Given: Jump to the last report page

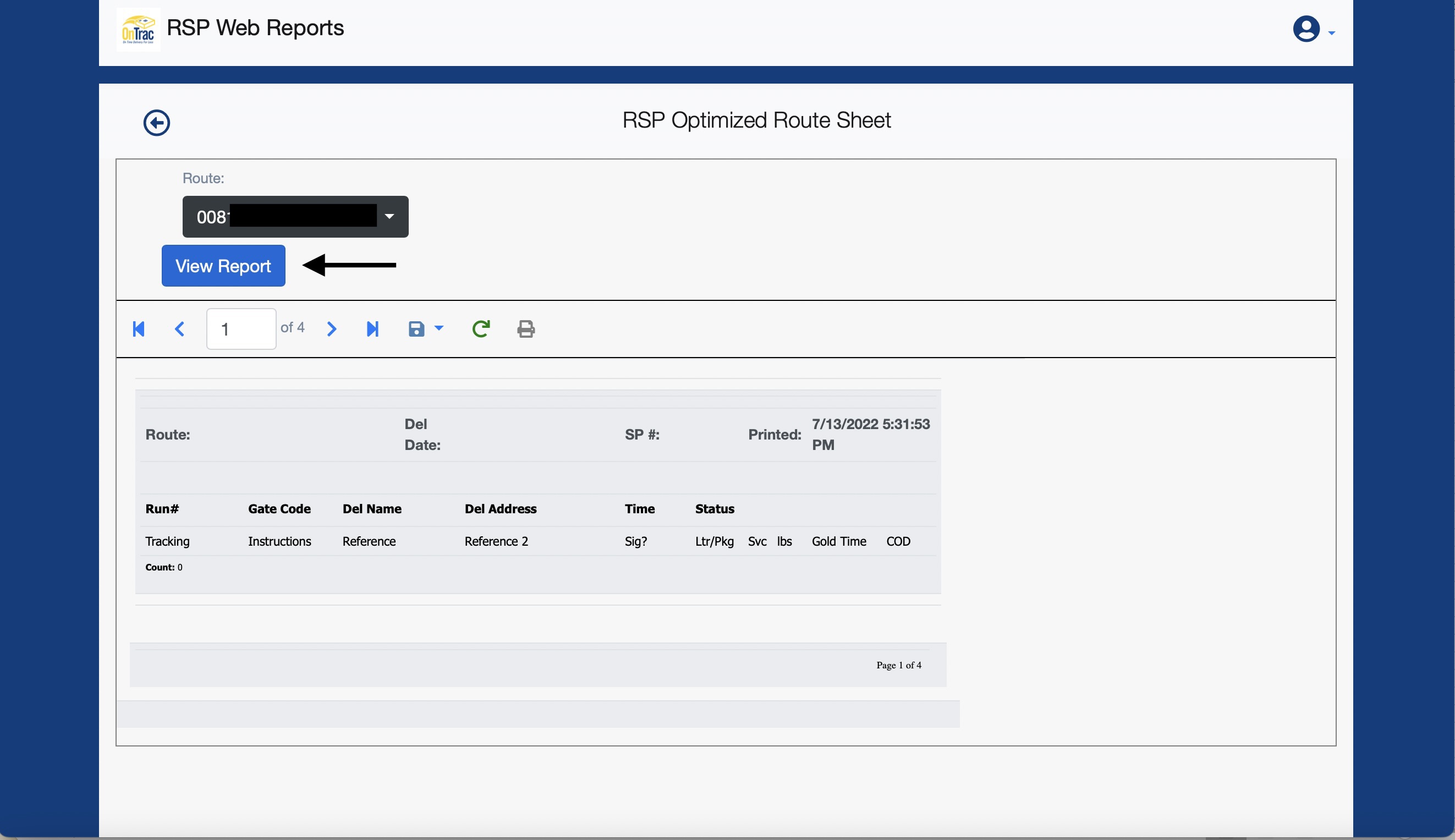Looking at the screenshot, I should [x=373, y=329].
